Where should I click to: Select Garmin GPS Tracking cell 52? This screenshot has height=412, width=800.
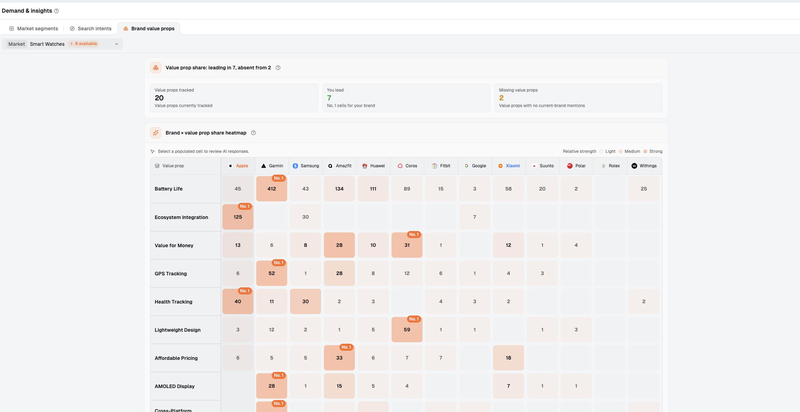pyautogui.click(x=271, y=273)
